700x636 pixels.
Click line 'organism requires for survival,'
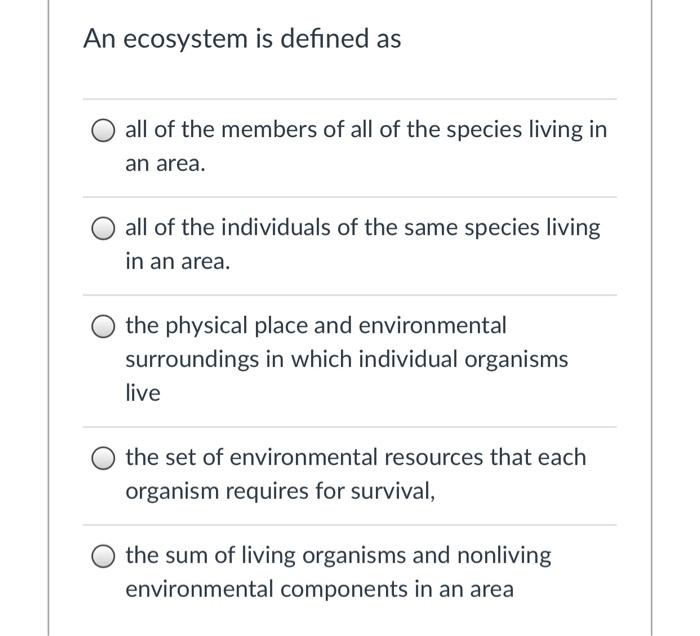click(280, 491)
